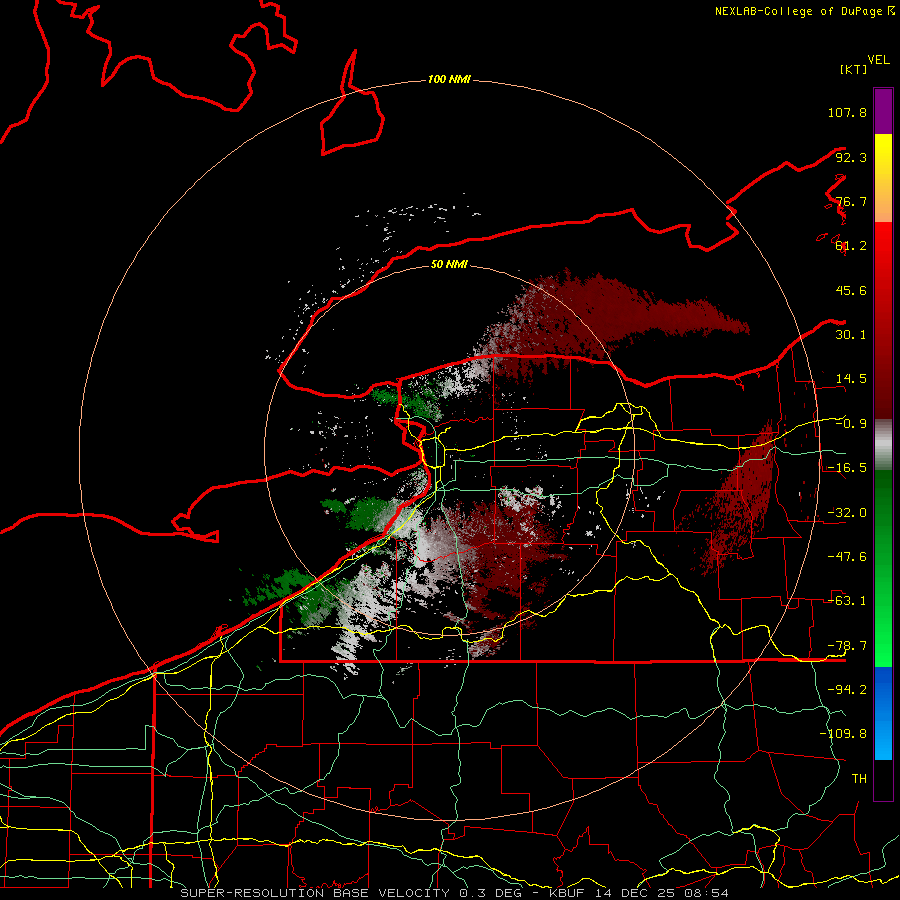
Task: Click the 100 NMI range ring label
Action: pyautogui.click(x=449, y=79)
